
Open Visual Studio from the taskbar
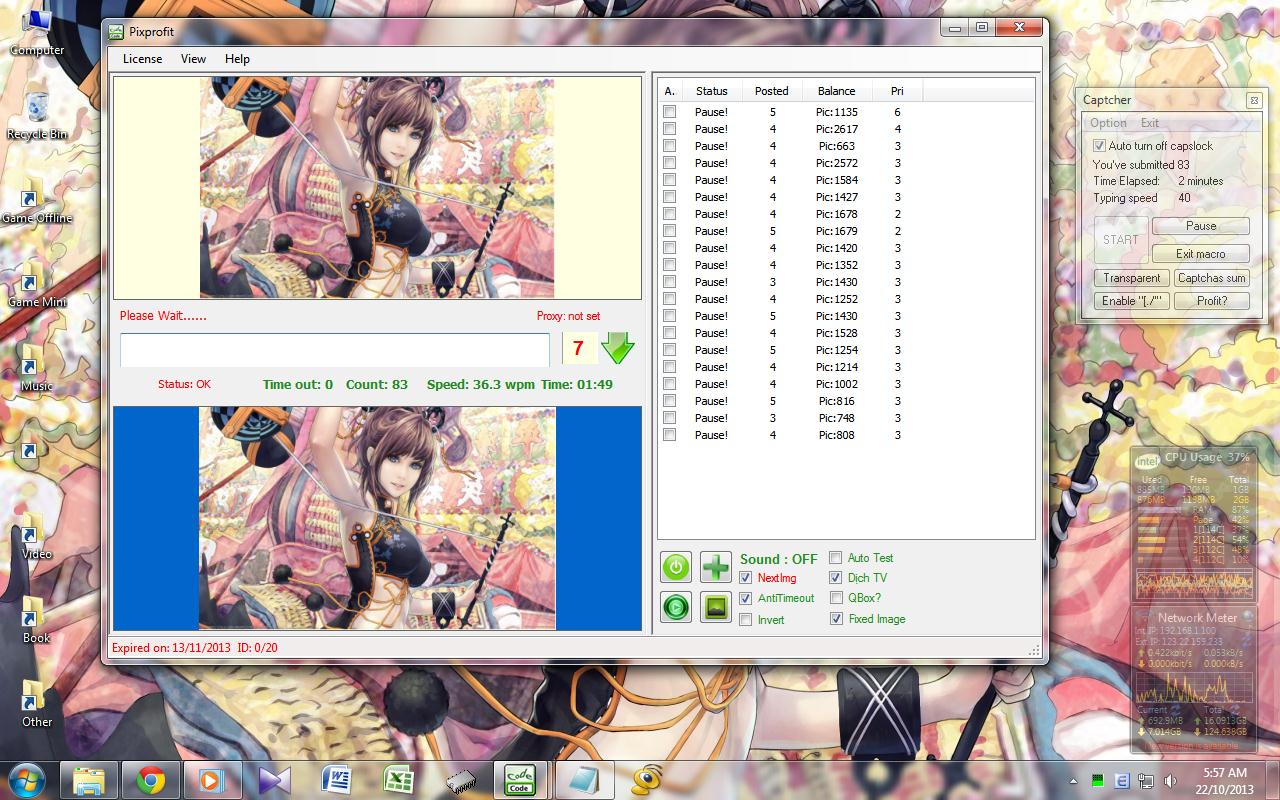[274, 779]
